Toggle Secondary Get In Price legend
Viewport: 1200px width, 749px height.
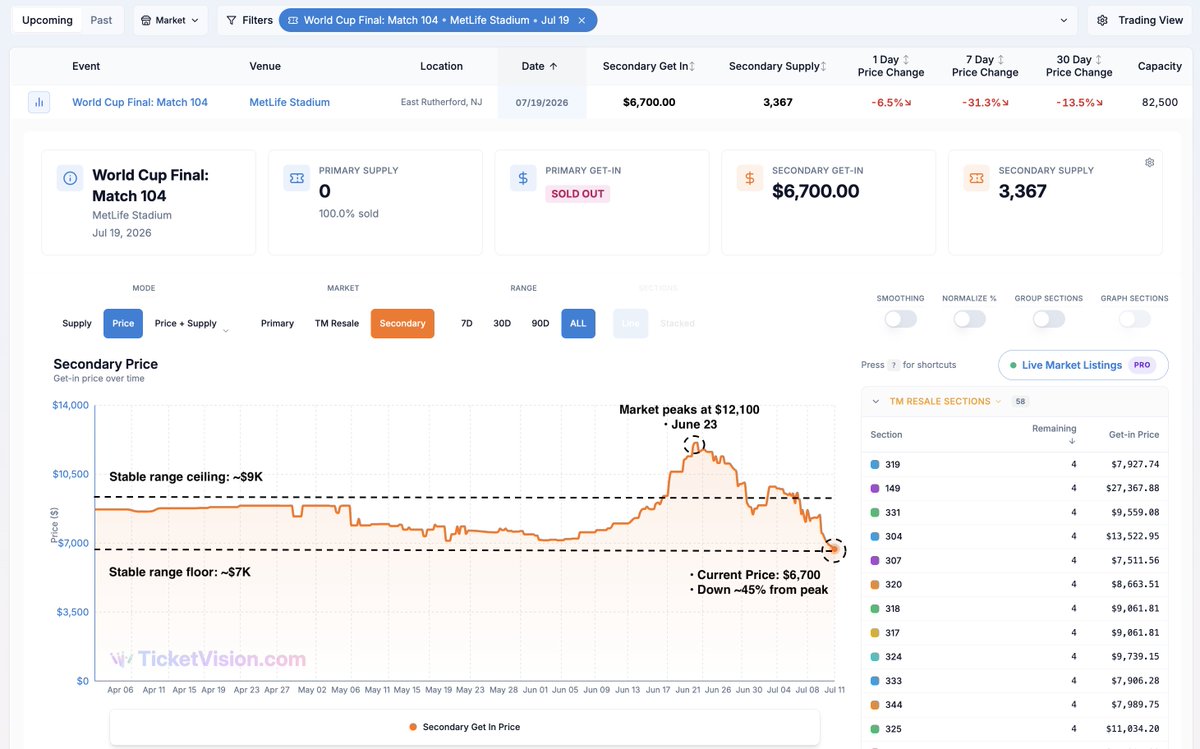coord(464,727)
